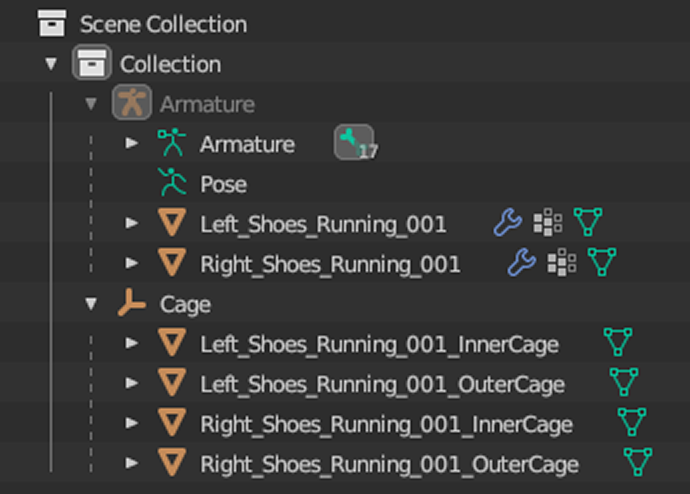This screenshot has height=494, width=690.
Task: Select Right_Shoes_Running_001_InnerCage name
Action: (x=387, y=425)
